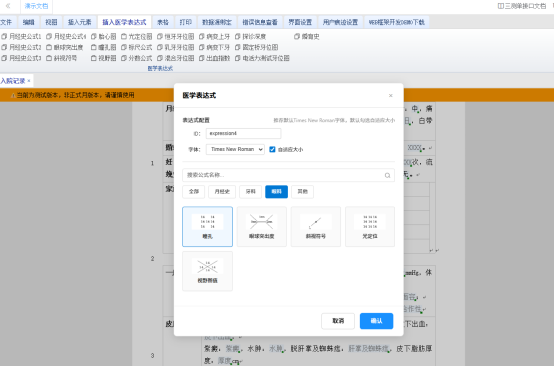554x366 pixels.
Task: Open the 三测单接口文档 link
Action: [x=522, y=6]
